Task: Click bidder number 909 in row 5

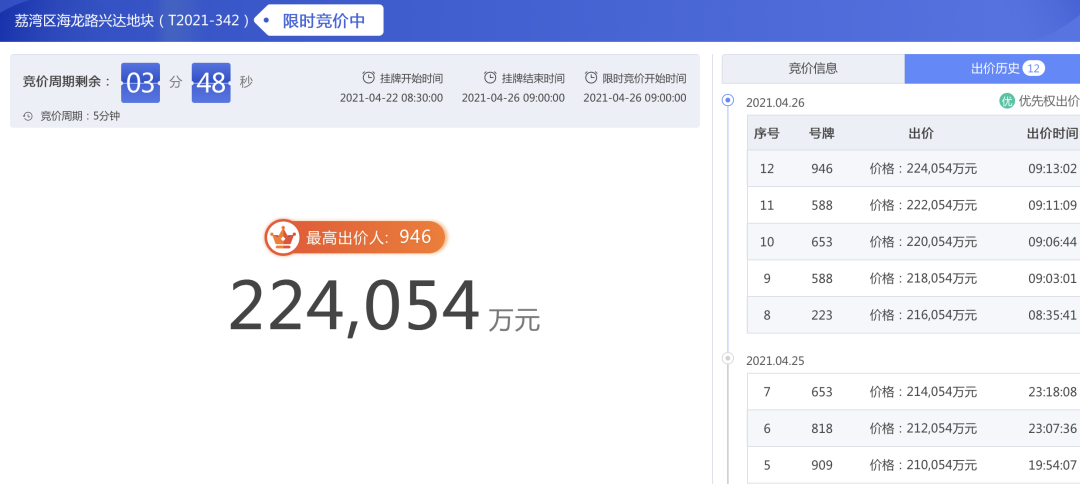Action: (x=822, y=465)
